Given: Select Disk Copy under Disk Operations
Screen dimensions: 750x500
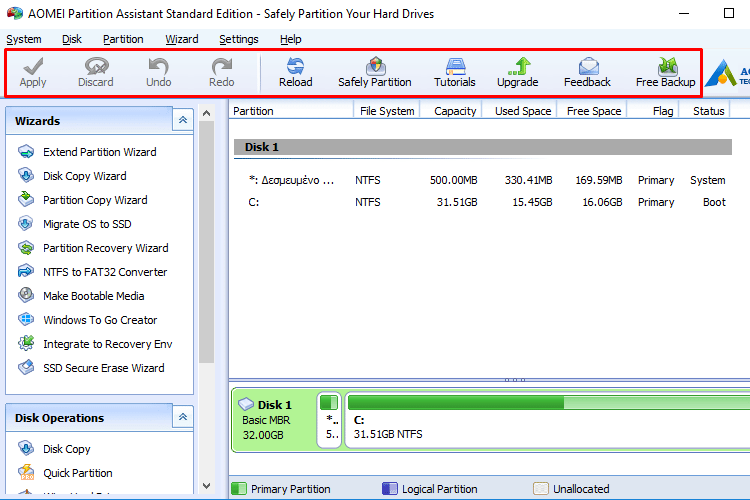Looking at the screenshot, I should tap(54, 449).
